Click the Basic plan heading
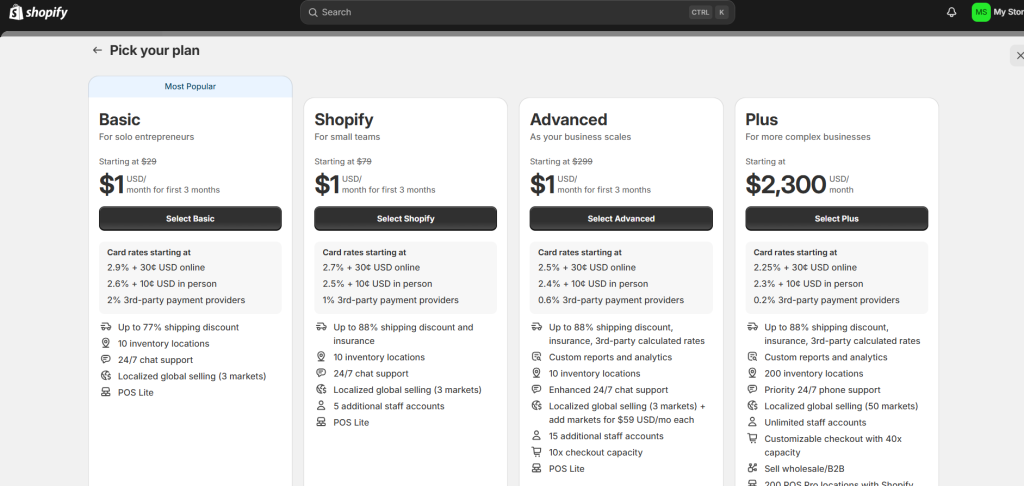The image size is (1024, 486). tap(120, 120)
